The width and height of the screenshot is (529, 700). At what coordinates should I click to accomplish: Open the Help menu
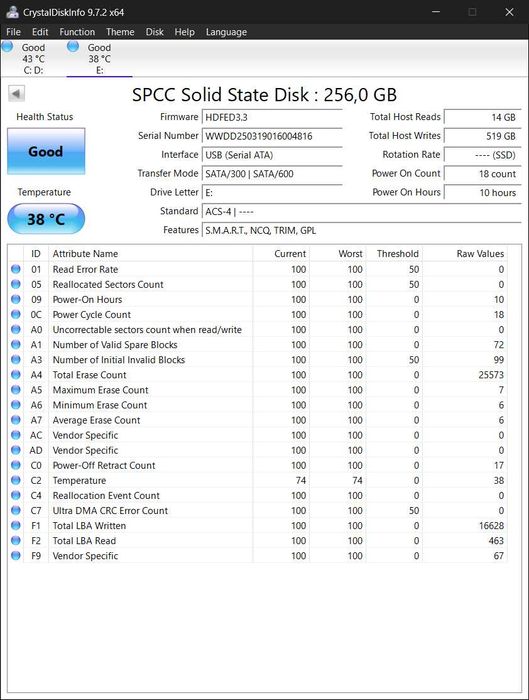click(184, 32)
